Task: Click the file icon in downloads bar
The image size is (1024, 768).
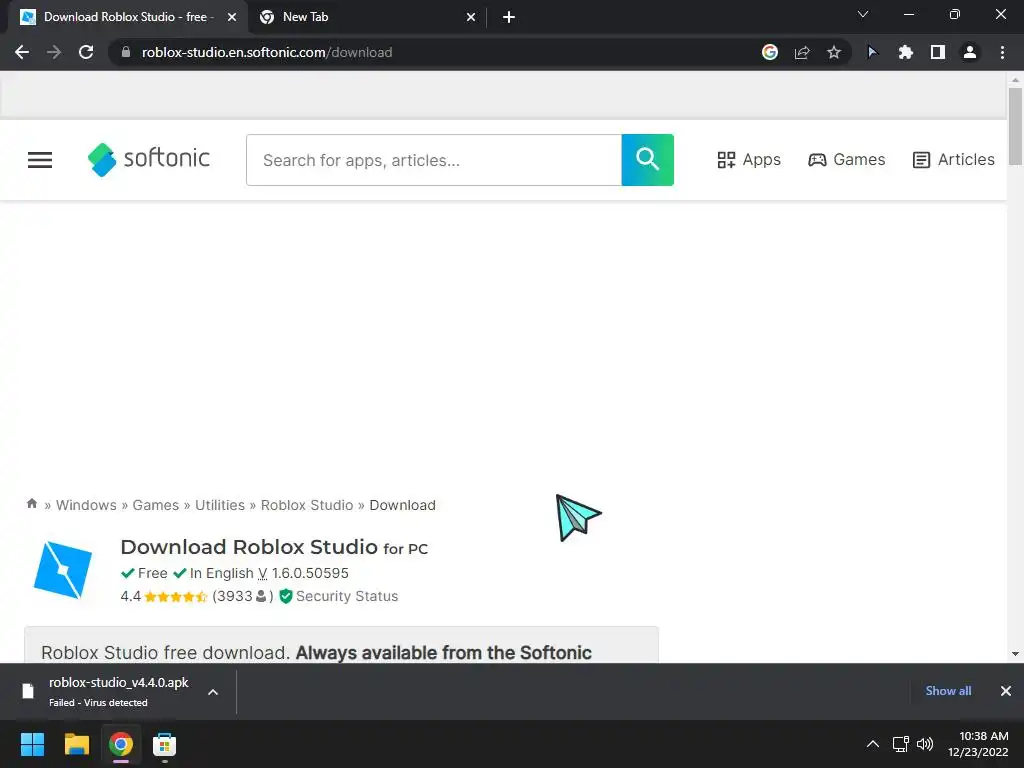Action: point(27,691)
